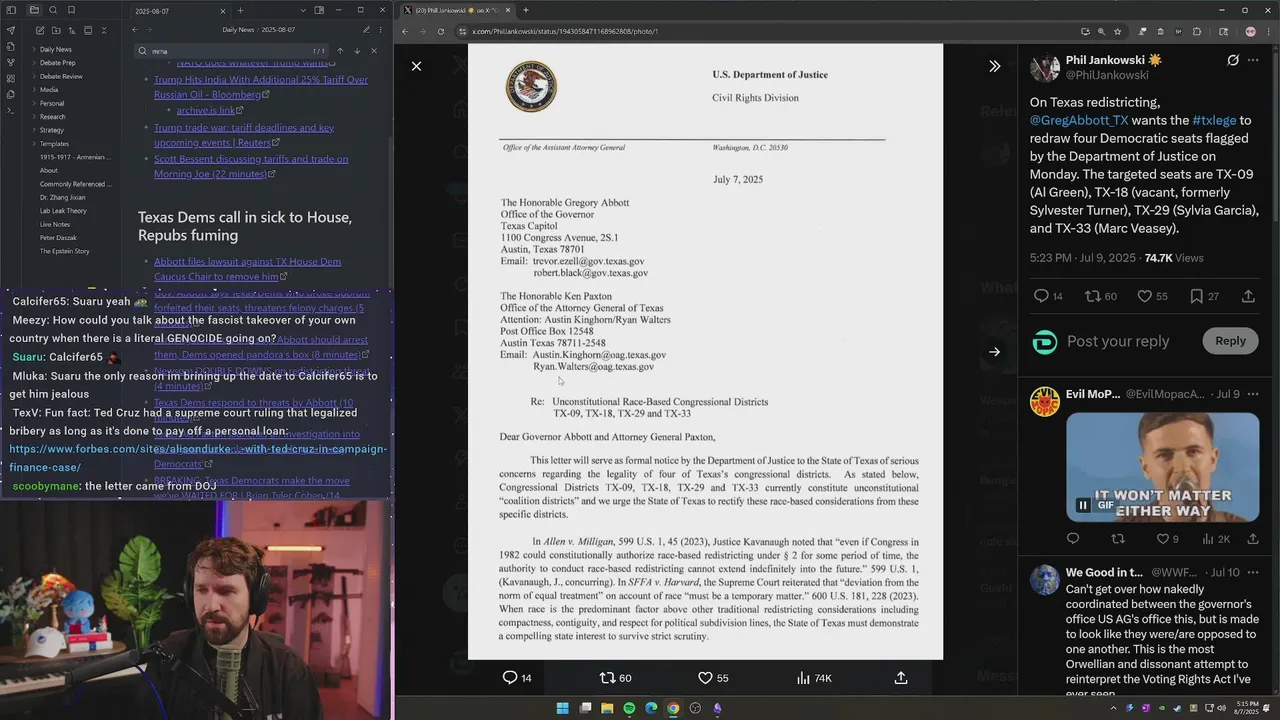Click the Reply button
This screenshot has width=1280, height=720.
point(1230,341)
